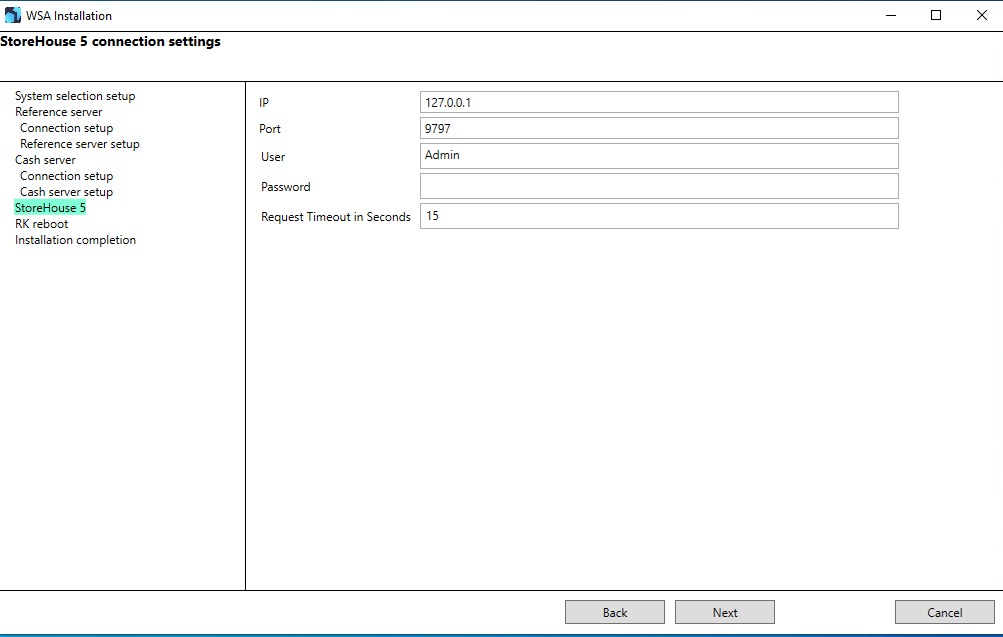1003x637 pixels.
Task: Select highlighted StoreHouse 5 step
Action: [50, 208]
